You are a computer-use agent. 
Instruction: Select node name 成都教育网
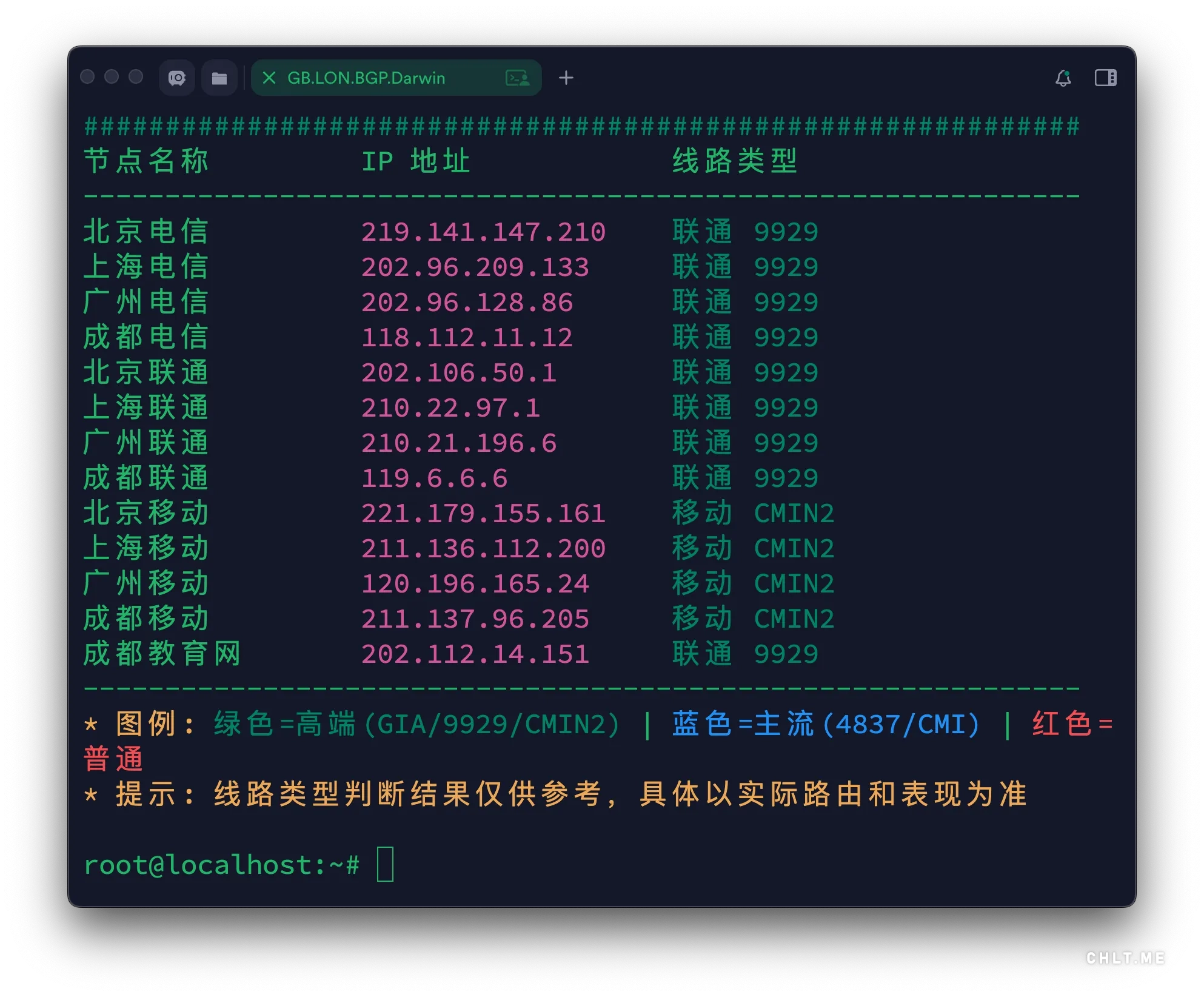coord(162,654)
